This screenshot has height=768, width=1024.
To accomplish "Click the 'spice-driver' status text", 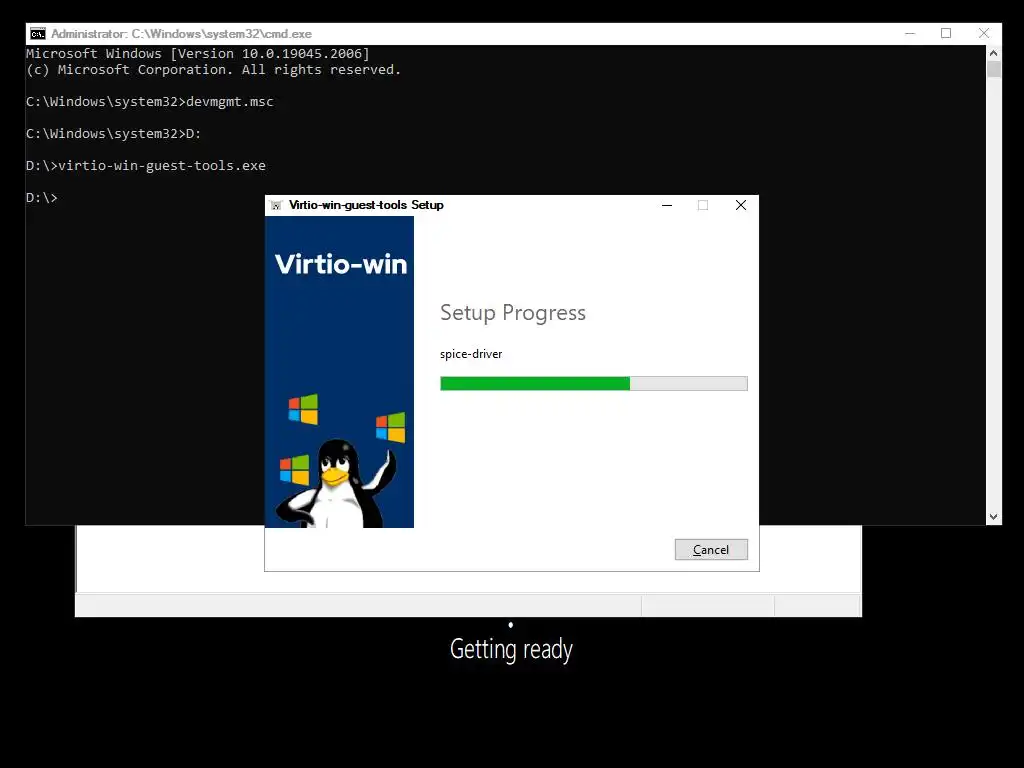I will click(x=471, y=354).
